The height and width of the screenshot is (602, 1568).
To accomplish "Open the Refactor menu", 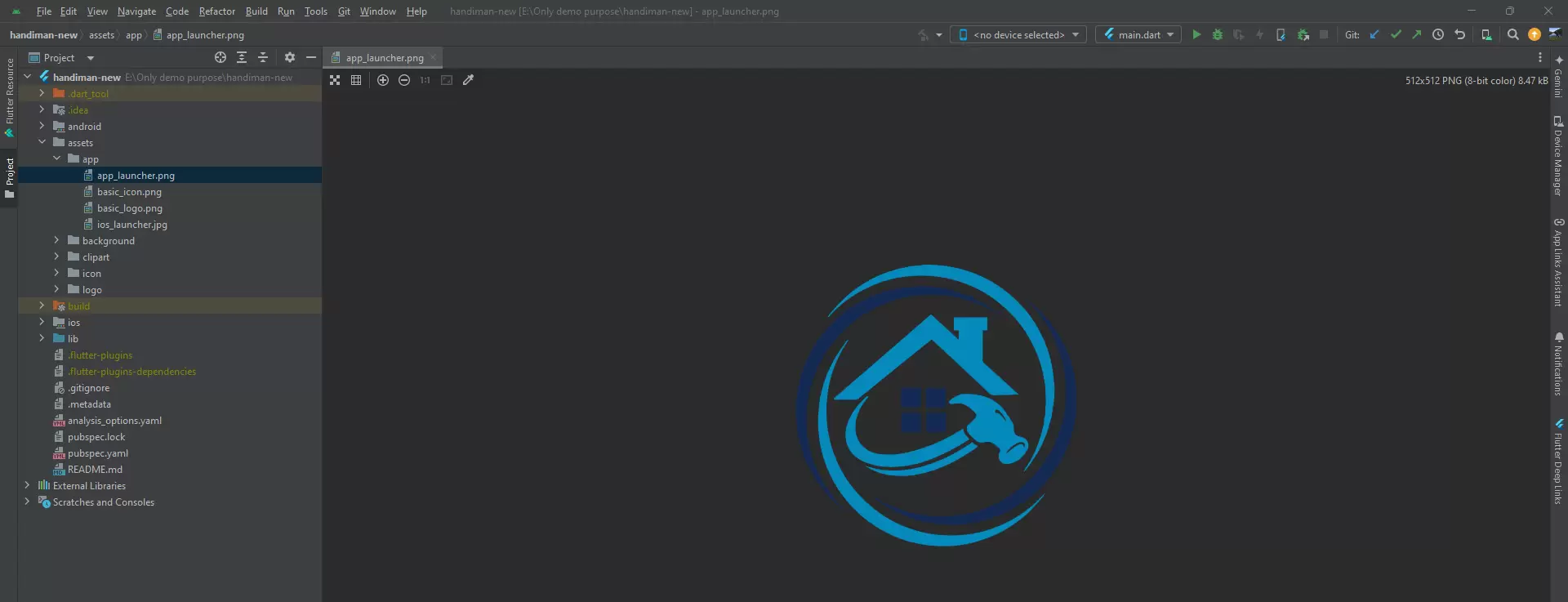I will pos(216,11).
